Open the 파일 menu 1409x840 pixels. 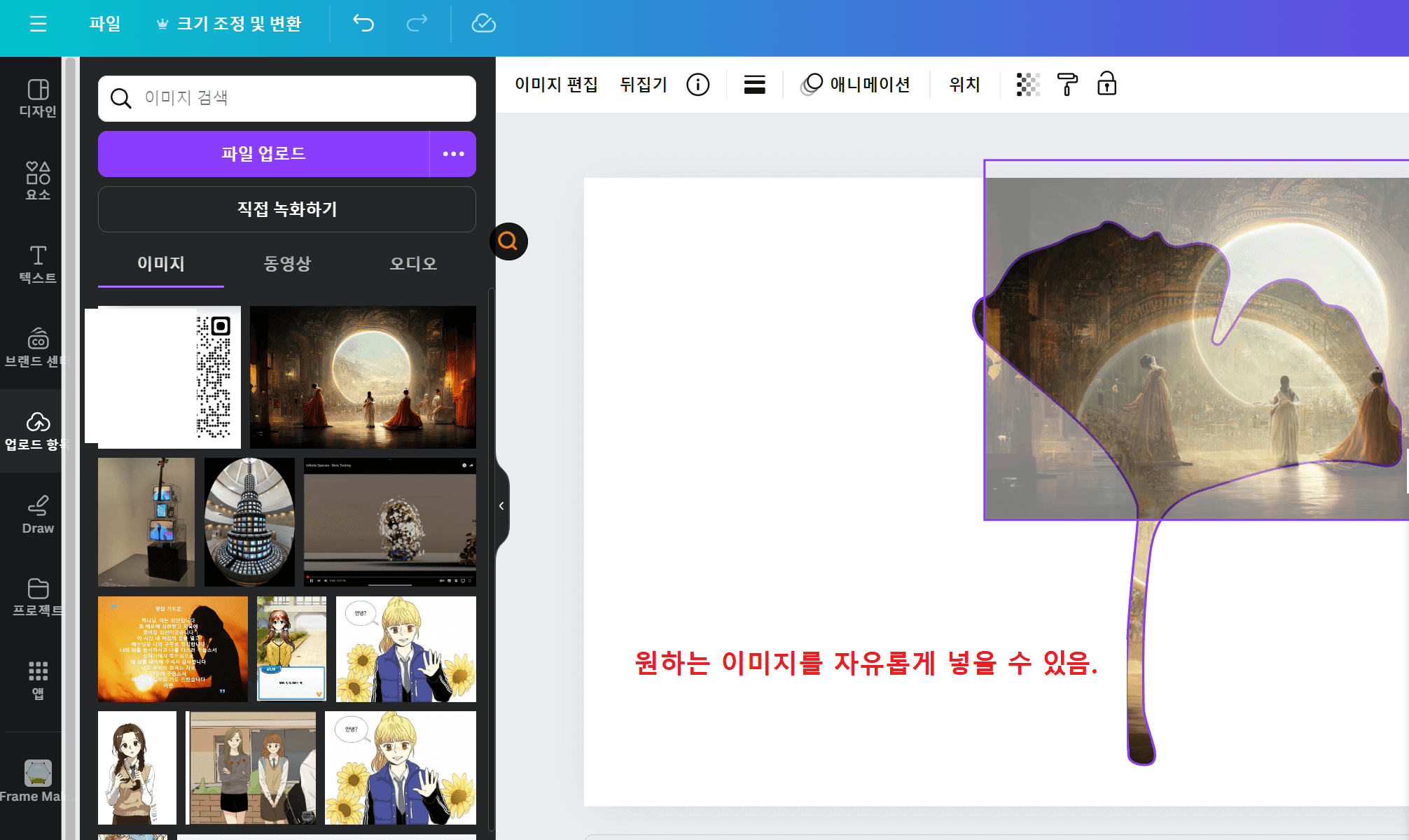pyautogui.click(x=104, y=23)
